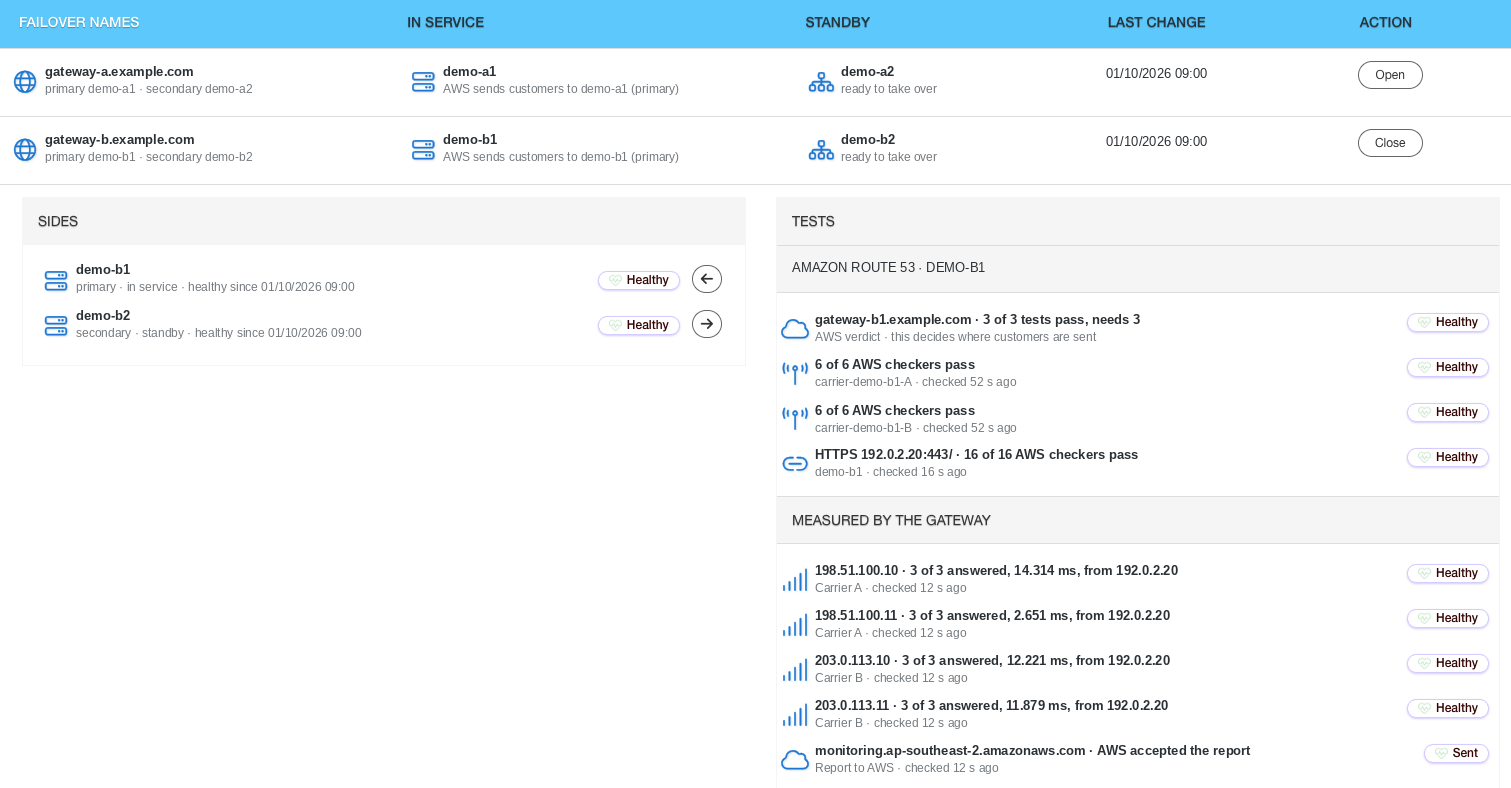Click the network standby icon for demo-b2

(821, 150)
